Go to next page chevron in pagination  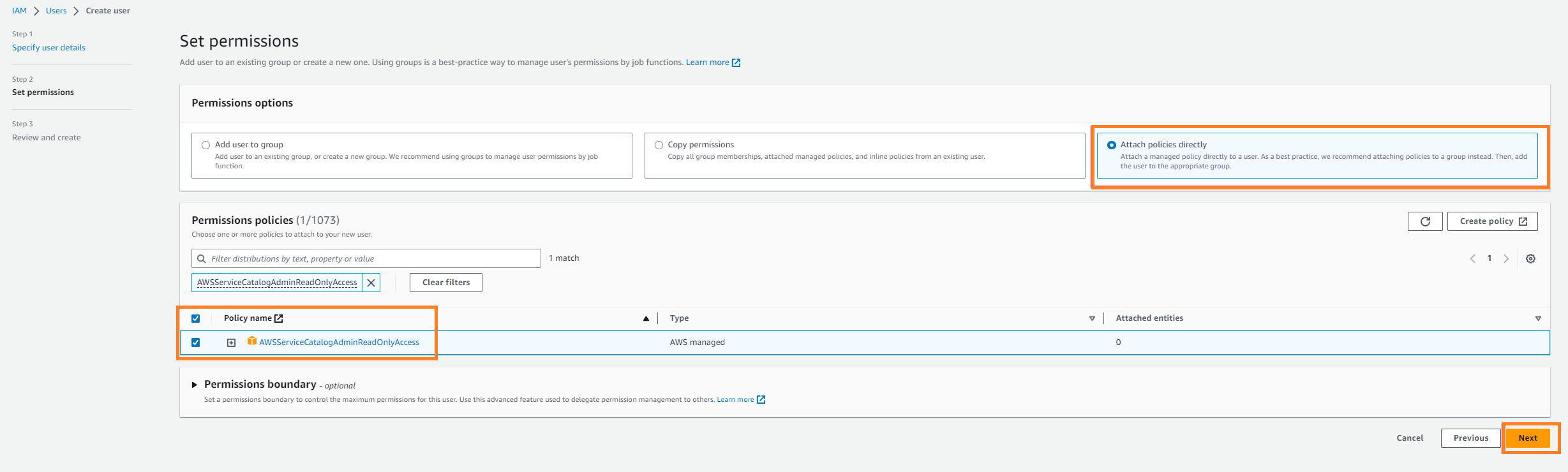point(1506,258)
